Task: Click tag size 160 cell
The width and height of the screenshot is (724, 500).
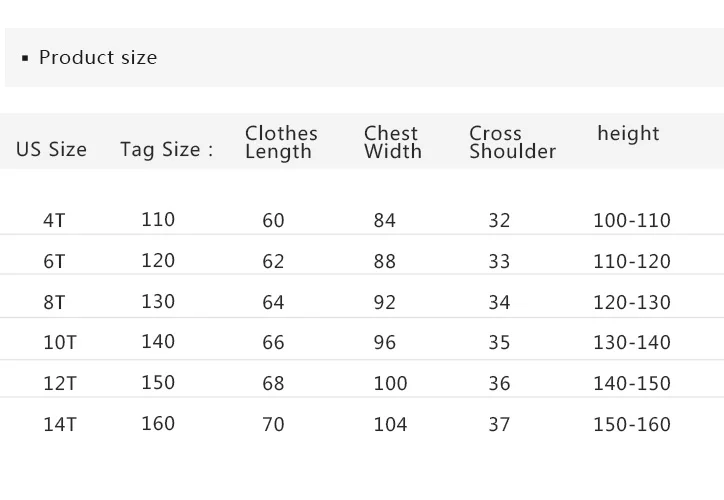Action: 158,423
